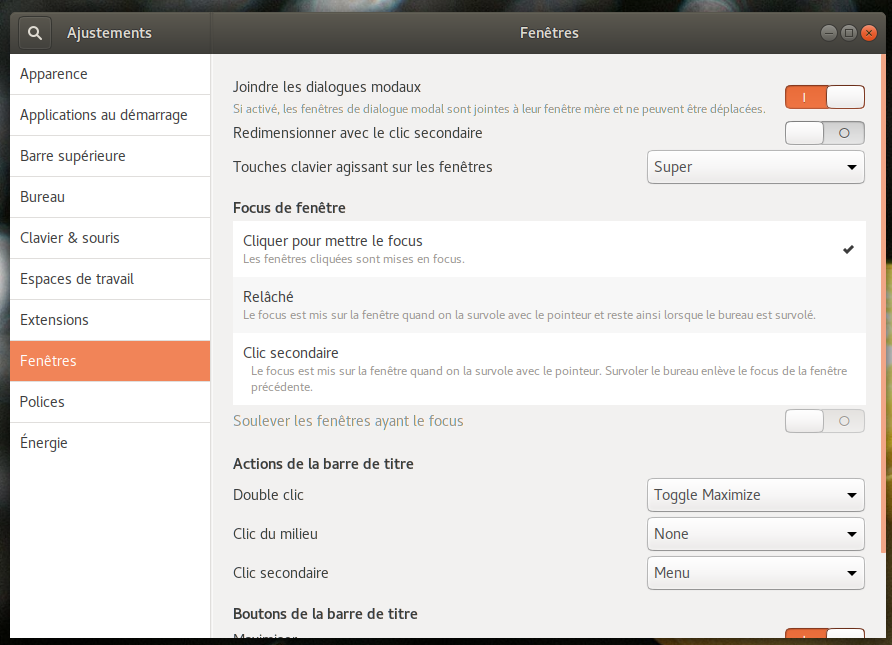The height and width of the screenshot is (645, 892).
Task: Open the Super key dropdown
Action: click(x=755, y=167)
